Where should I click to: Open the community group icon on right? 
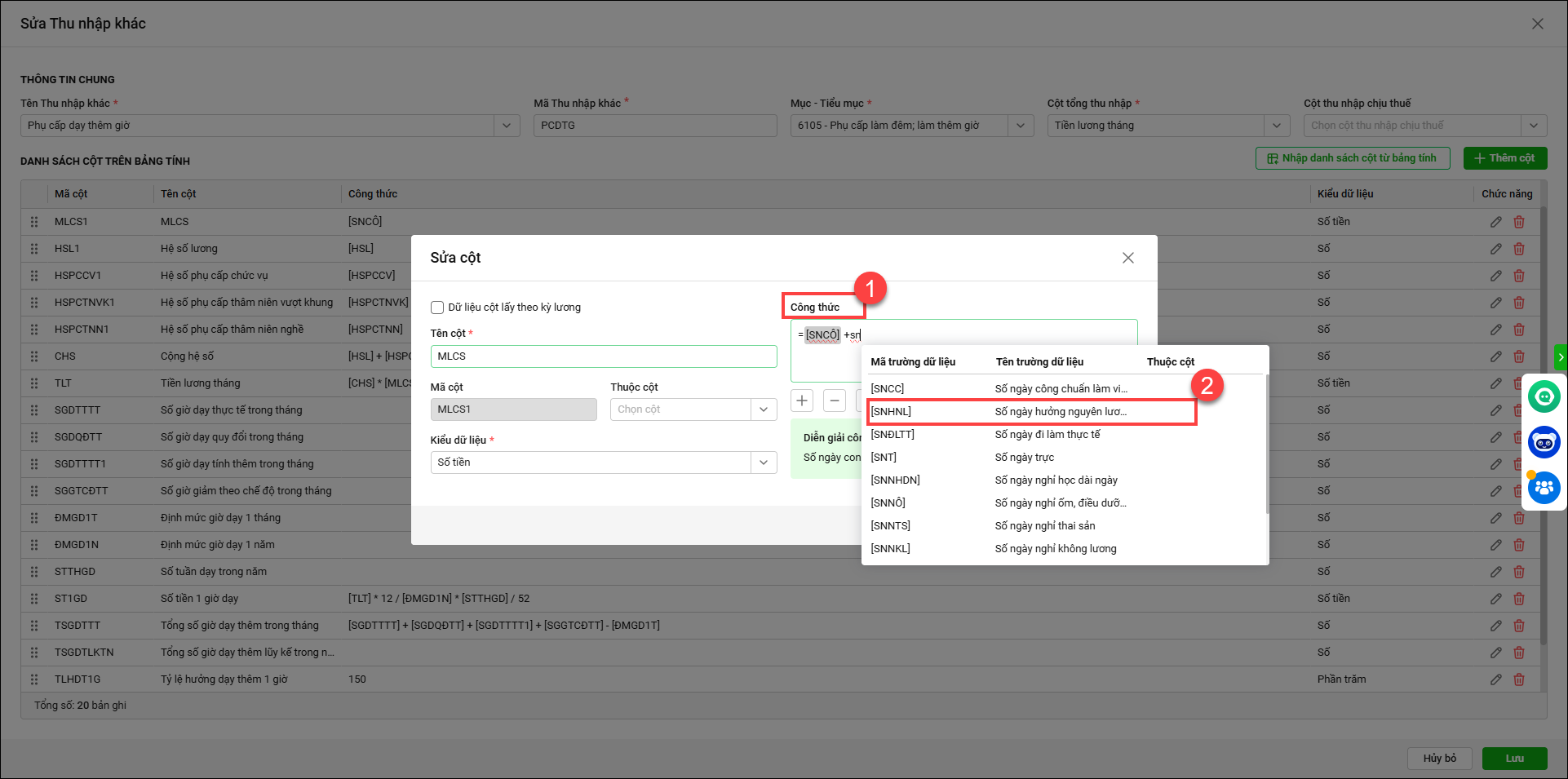[x=1544, y=488]
